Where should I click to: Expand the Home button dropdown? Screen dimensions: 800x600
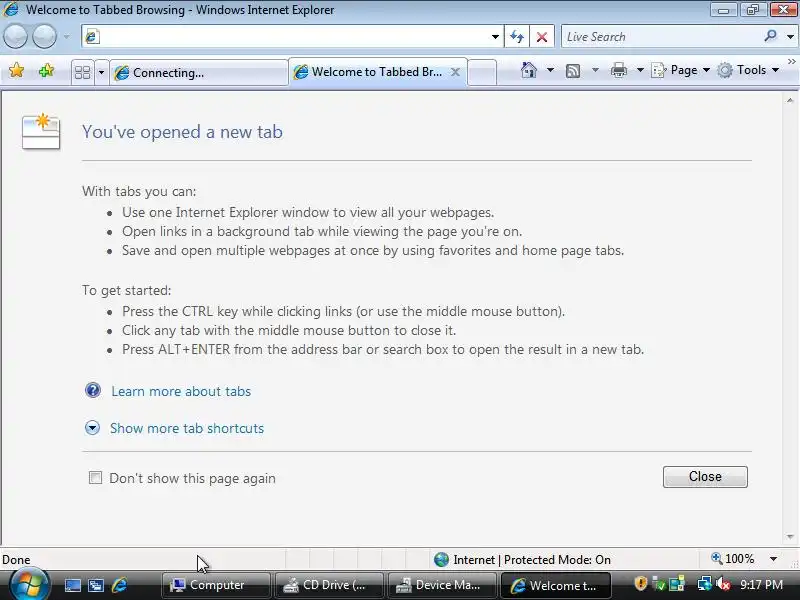[x=550, y=70]
